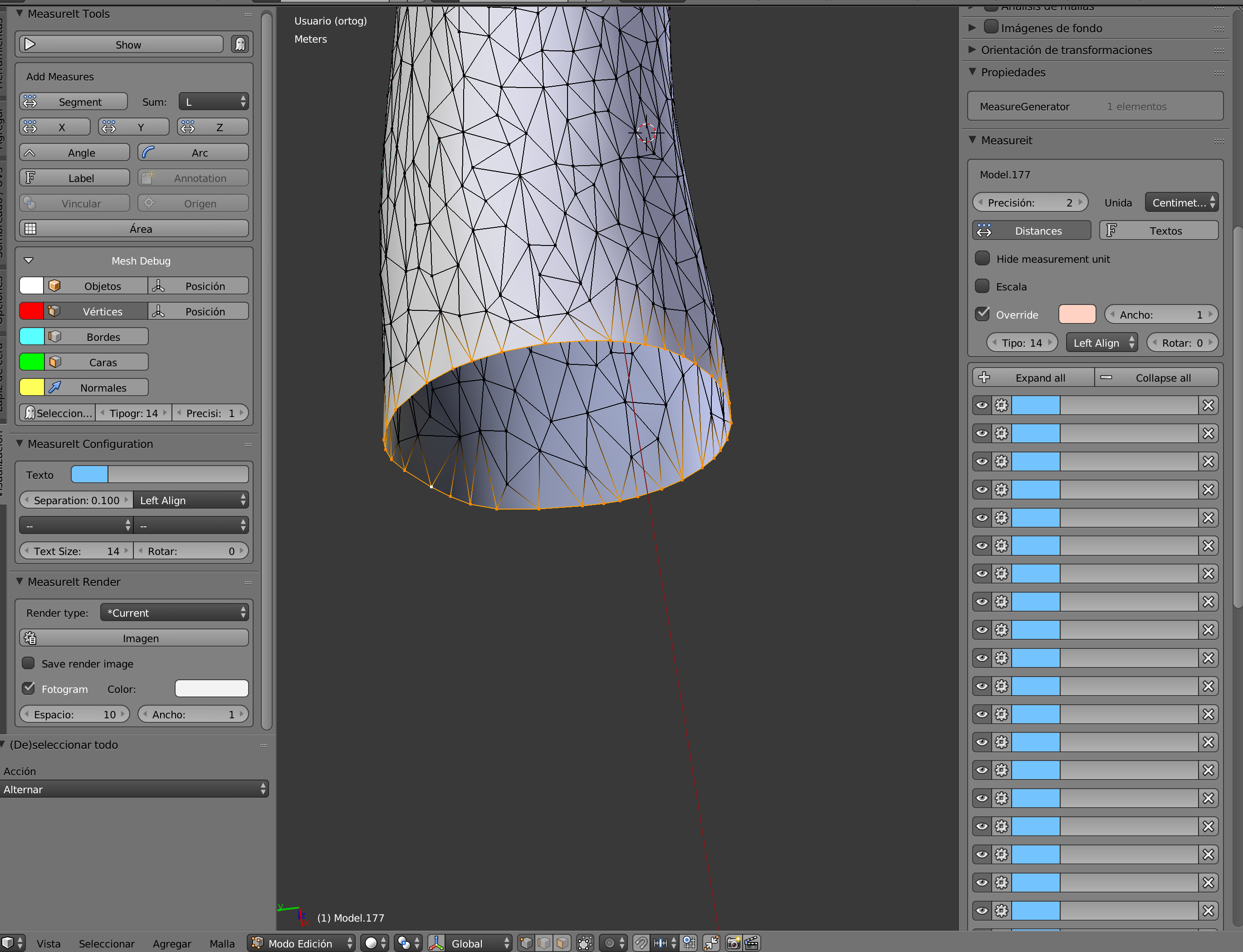1243x952 pixels.
Task: Open the Override color swatch
Action: pyautogui.click(x=1077, y=314)
